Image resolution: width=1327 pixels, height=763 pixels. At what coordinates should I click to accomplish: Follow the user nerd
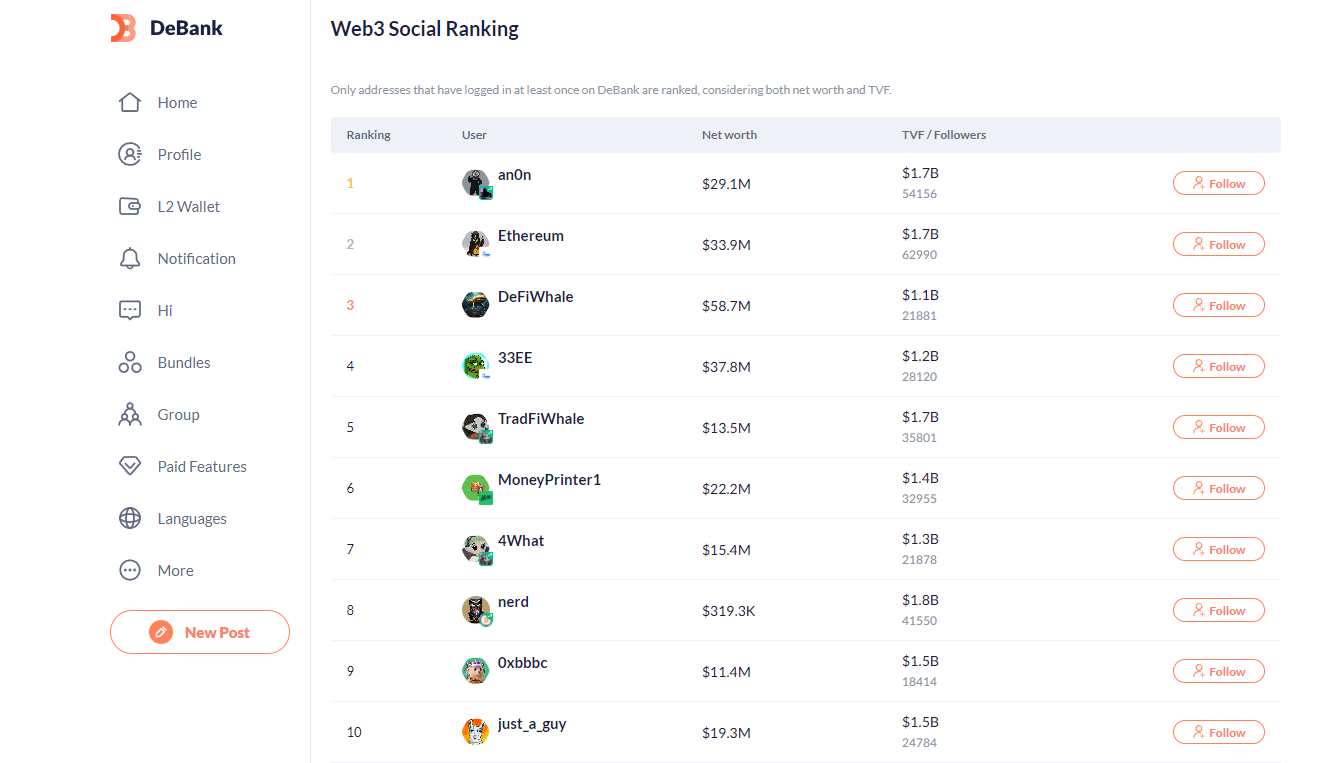click(x=1219, y=610)
